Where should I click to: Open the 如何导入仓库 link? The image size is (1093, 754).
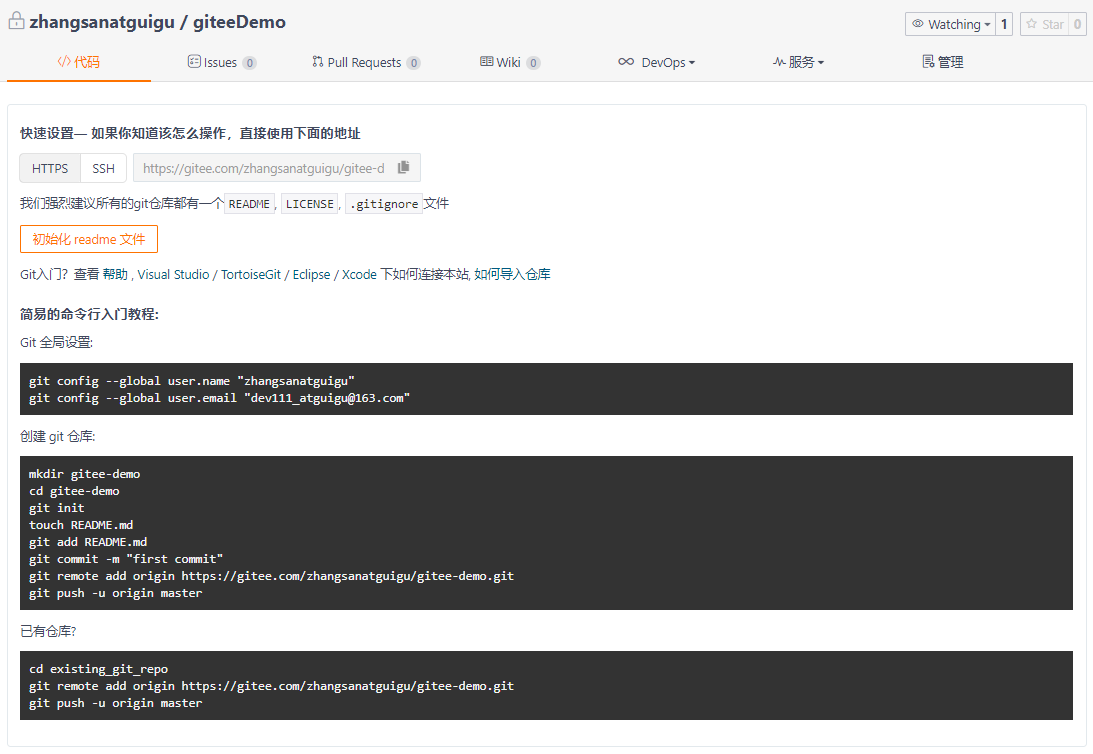[512, 274]
